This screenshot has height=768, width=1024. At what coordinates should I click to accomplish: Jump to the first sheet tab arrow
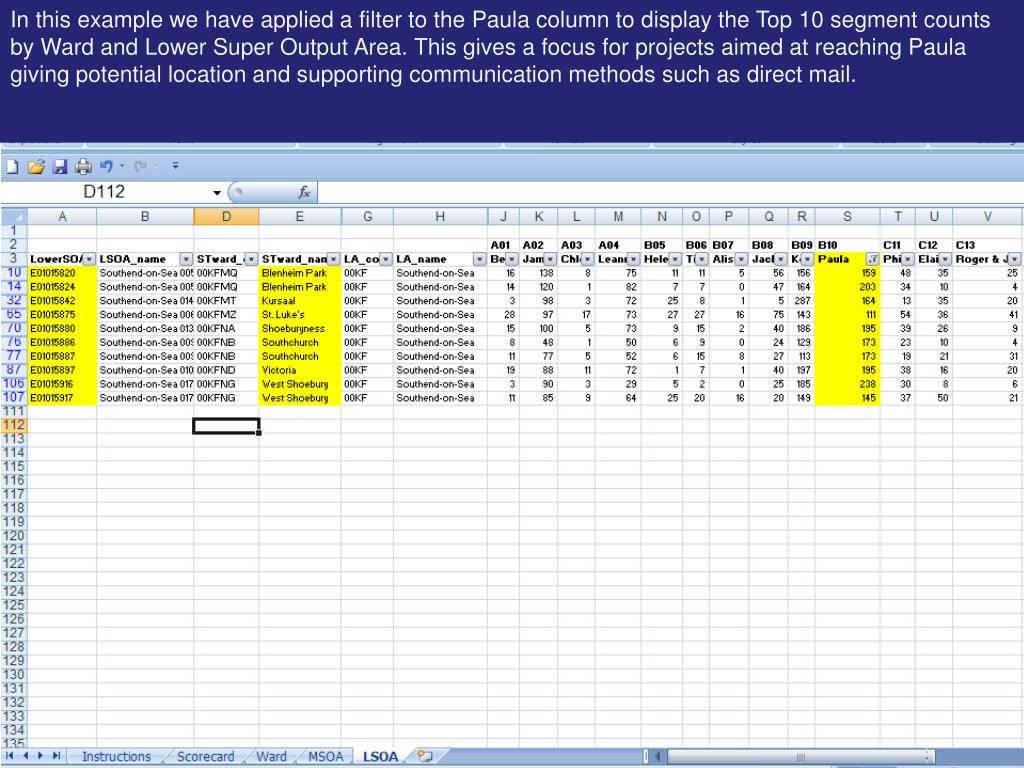(x=10, y=756)
